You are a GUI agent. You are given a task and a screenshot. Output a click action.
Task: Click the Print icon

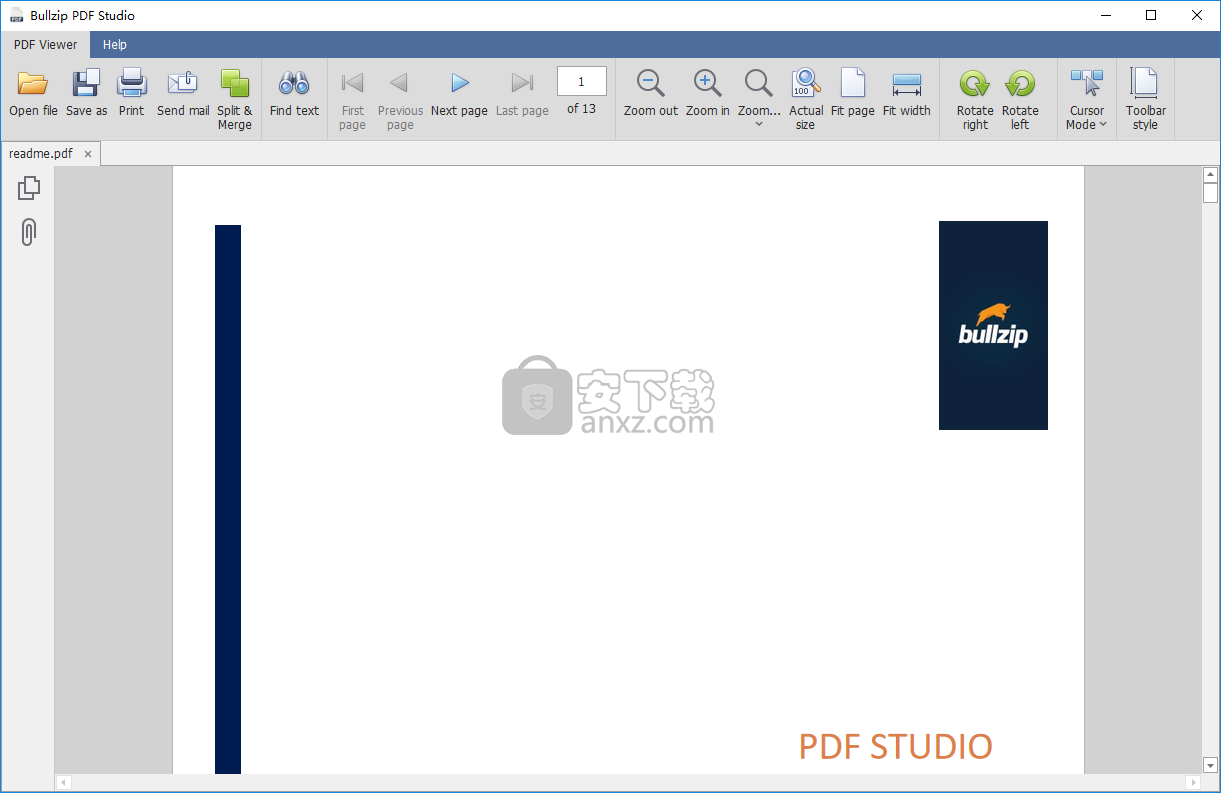132,83
